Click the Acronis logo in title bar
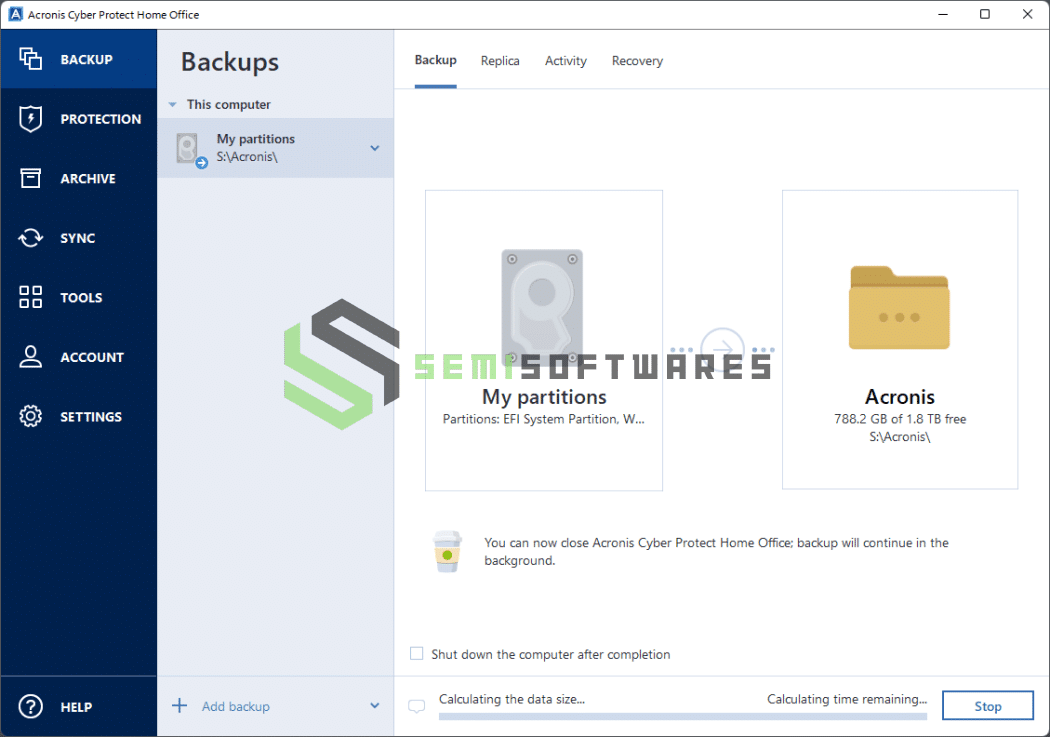 pos(15,14)
